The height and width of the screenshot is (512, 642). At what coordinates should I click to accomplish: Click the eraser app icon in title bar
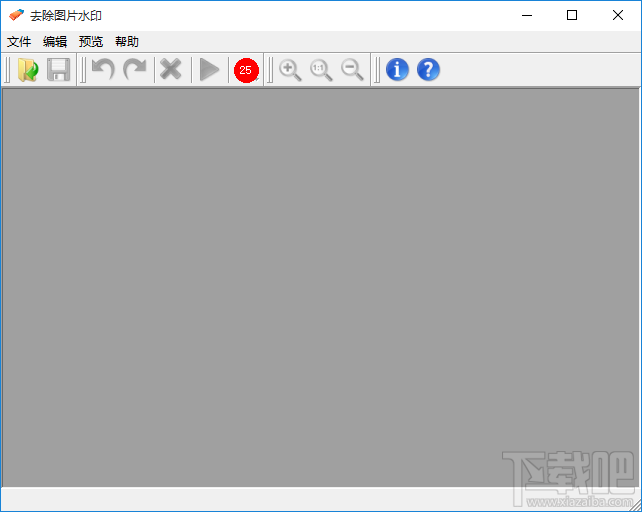tap(16, 15)
